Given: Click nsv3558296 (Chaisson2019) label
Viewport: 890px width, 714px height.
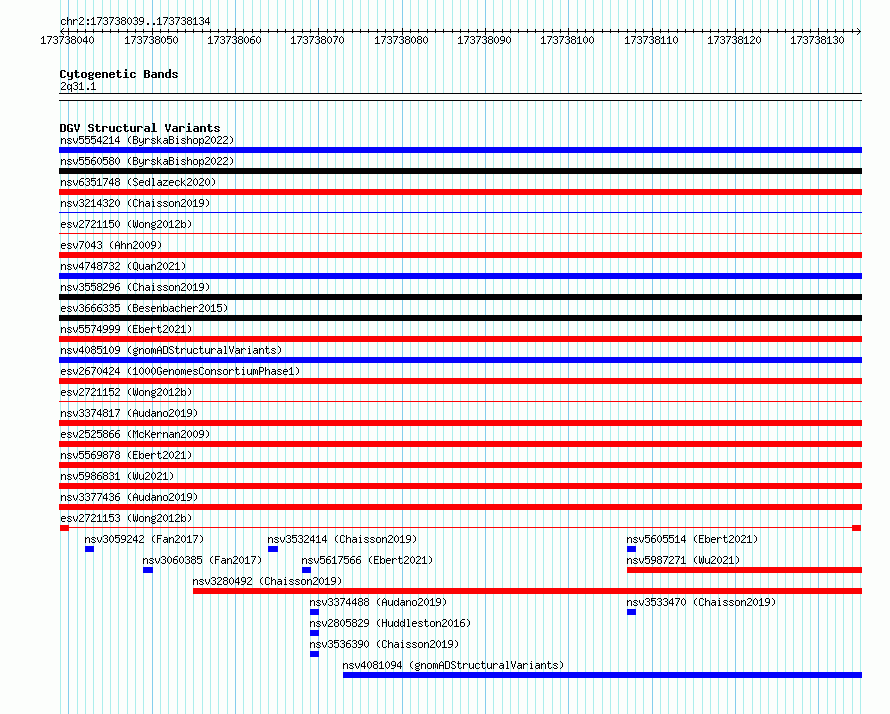Looking at the screenshot, I should pyautogui.click(x=135, y=287).
